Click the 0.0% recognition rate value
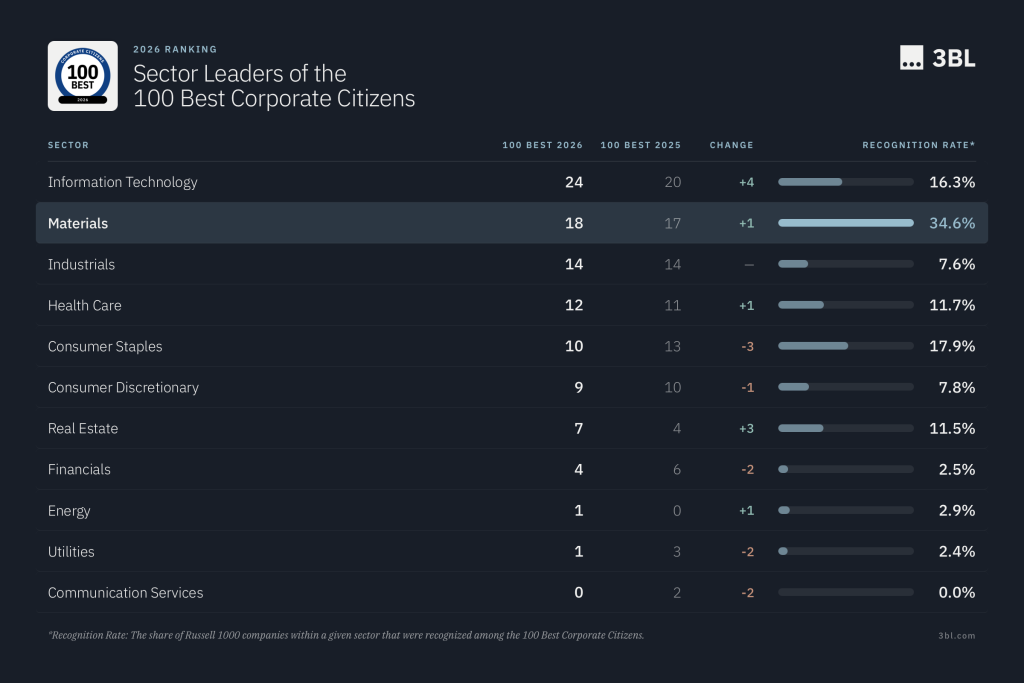Screen dimensions: 1024x683 [x=957, y=593]
